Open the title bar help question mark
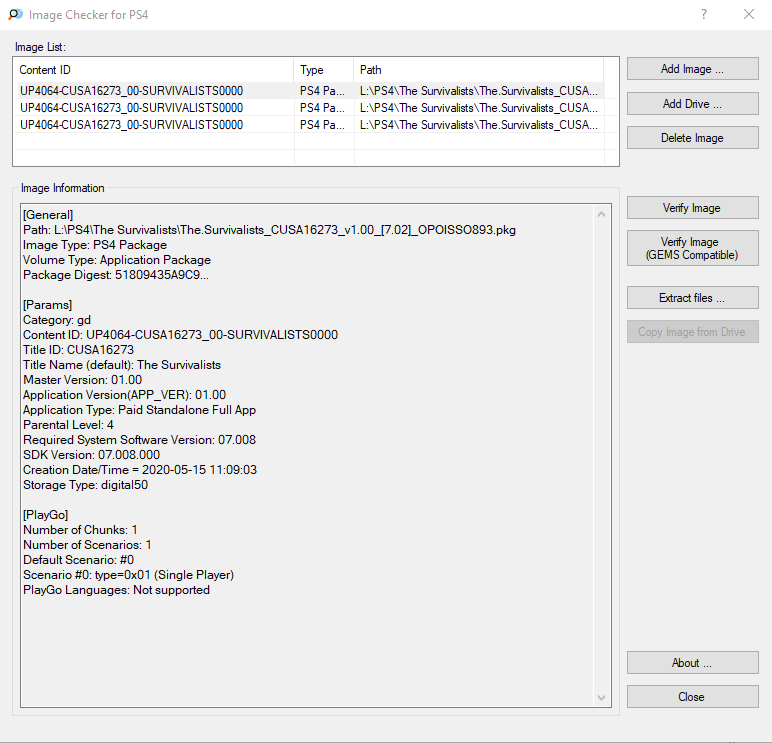This screenshot has height=743, width=772. coord(704,14)
